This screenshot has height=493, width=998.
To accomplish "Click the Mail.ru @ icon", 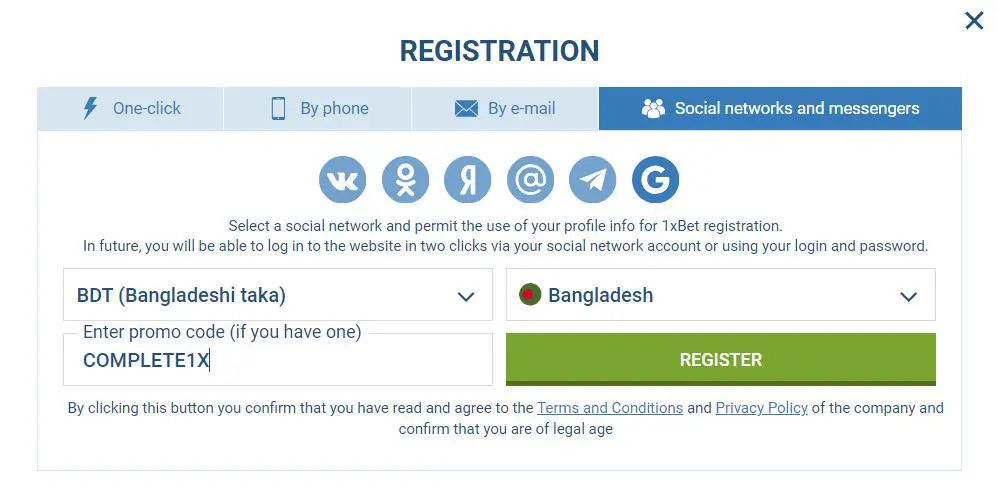I will tap(530, 180).
